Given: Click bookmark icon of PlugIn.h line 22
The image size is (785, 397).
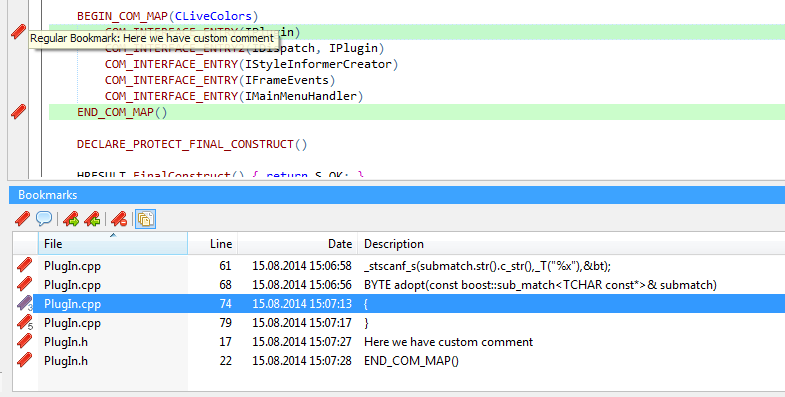Looking at the screenshot, I should tap(25, 360).
